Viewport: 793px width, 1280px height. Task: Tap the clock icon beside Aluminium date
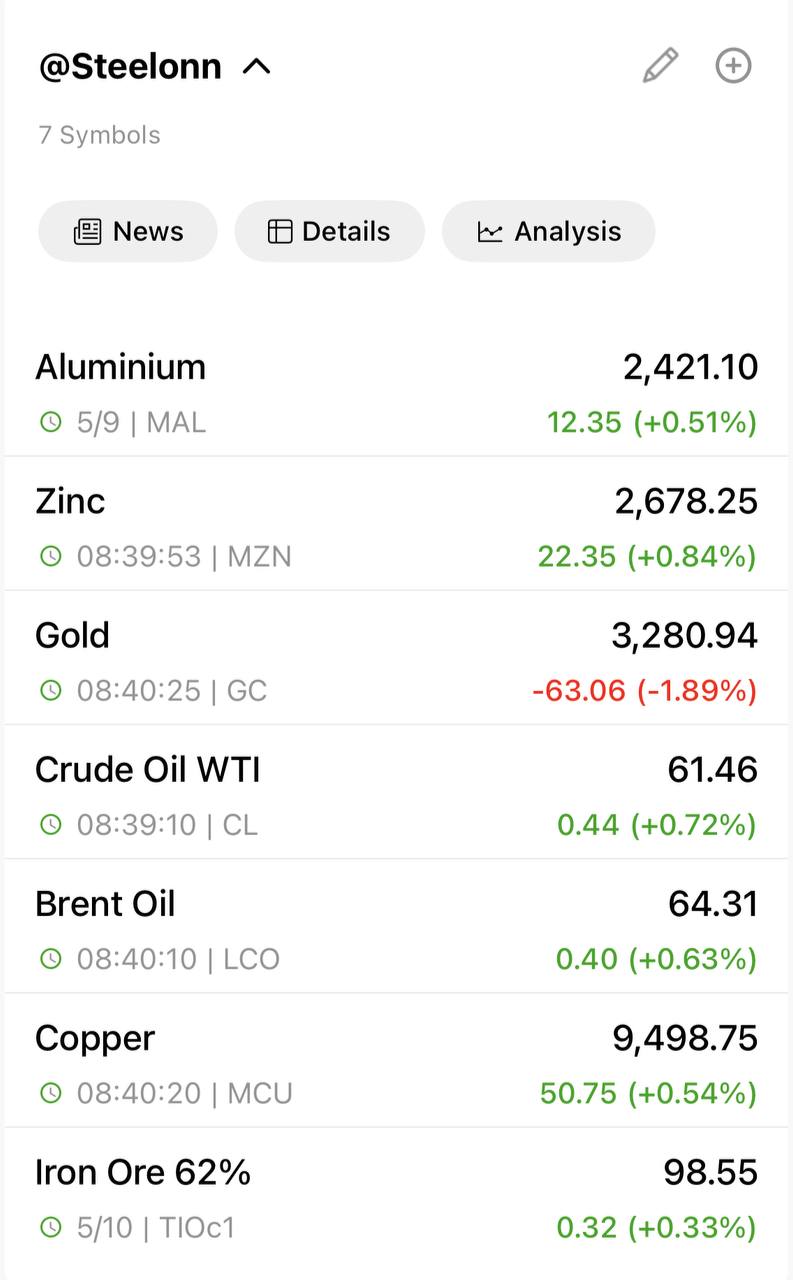(x=50, y=422)
